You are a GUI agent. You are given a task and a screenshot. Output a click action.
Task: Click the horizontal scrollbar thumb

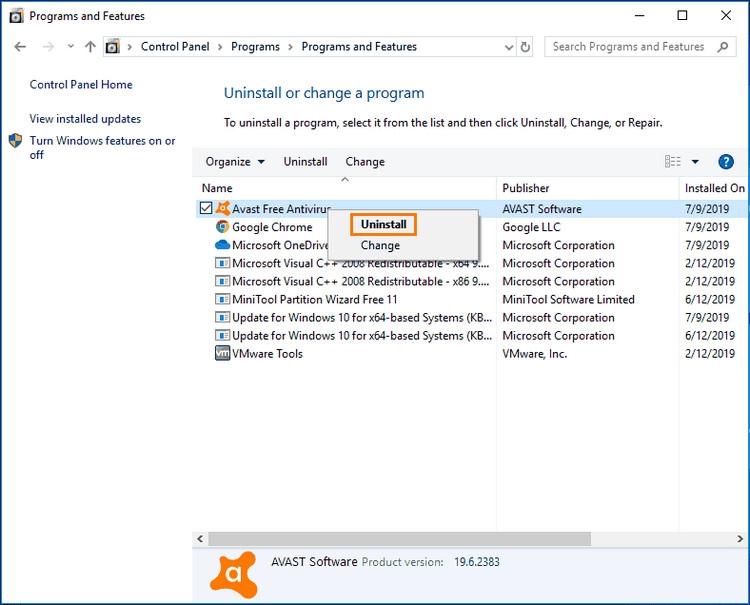click(x=399, y=539)
